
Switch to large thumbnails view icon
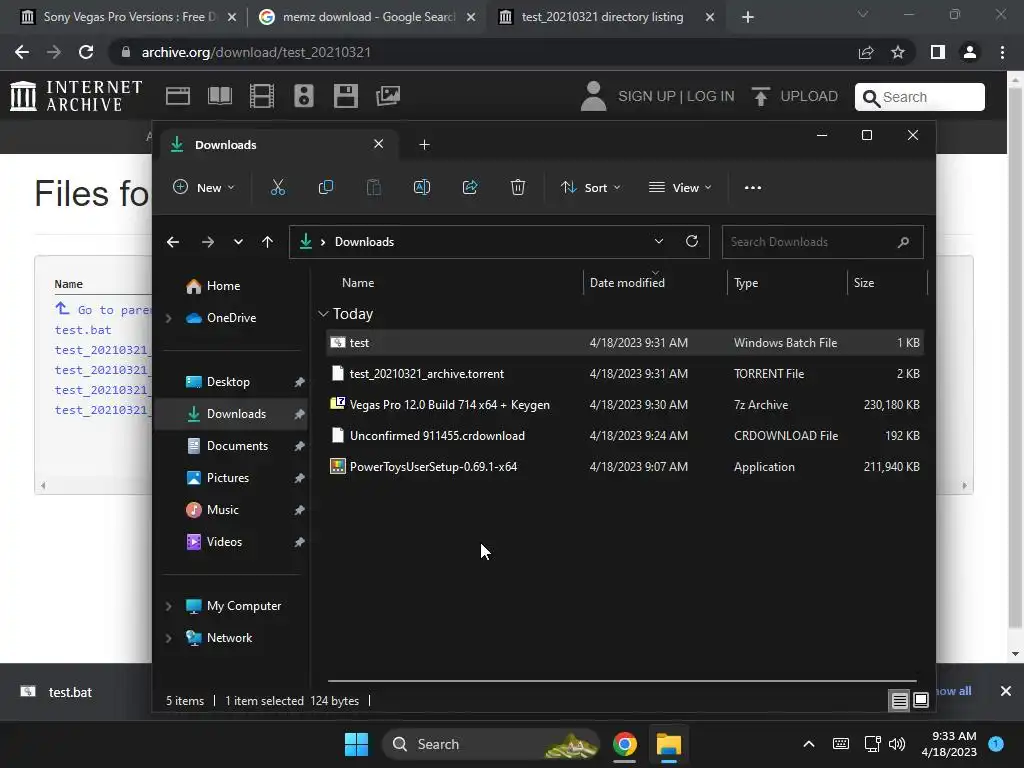921,701
